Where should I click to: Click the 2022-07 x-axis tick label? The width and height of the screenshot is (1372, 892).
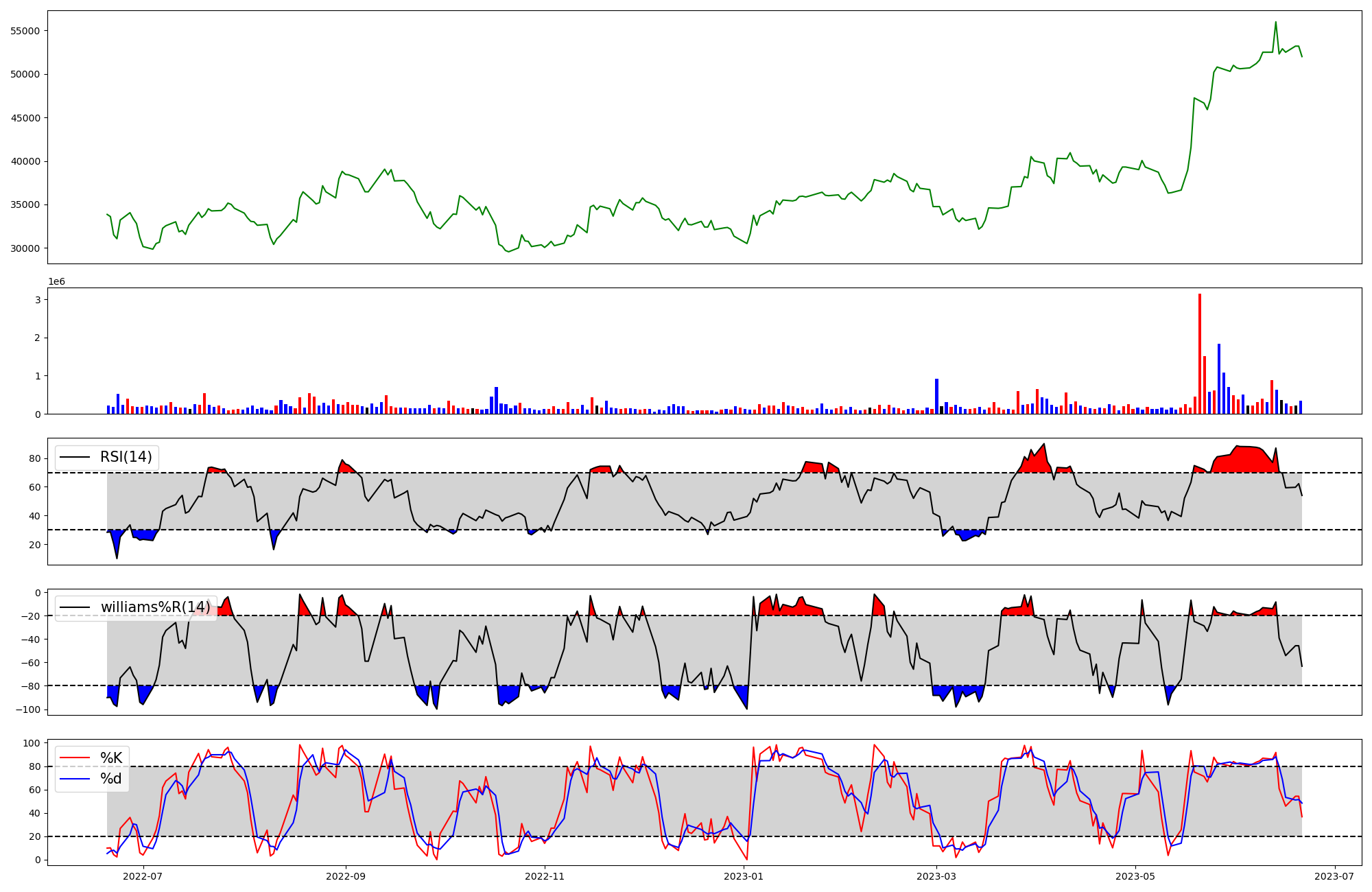tap(143, 876)
